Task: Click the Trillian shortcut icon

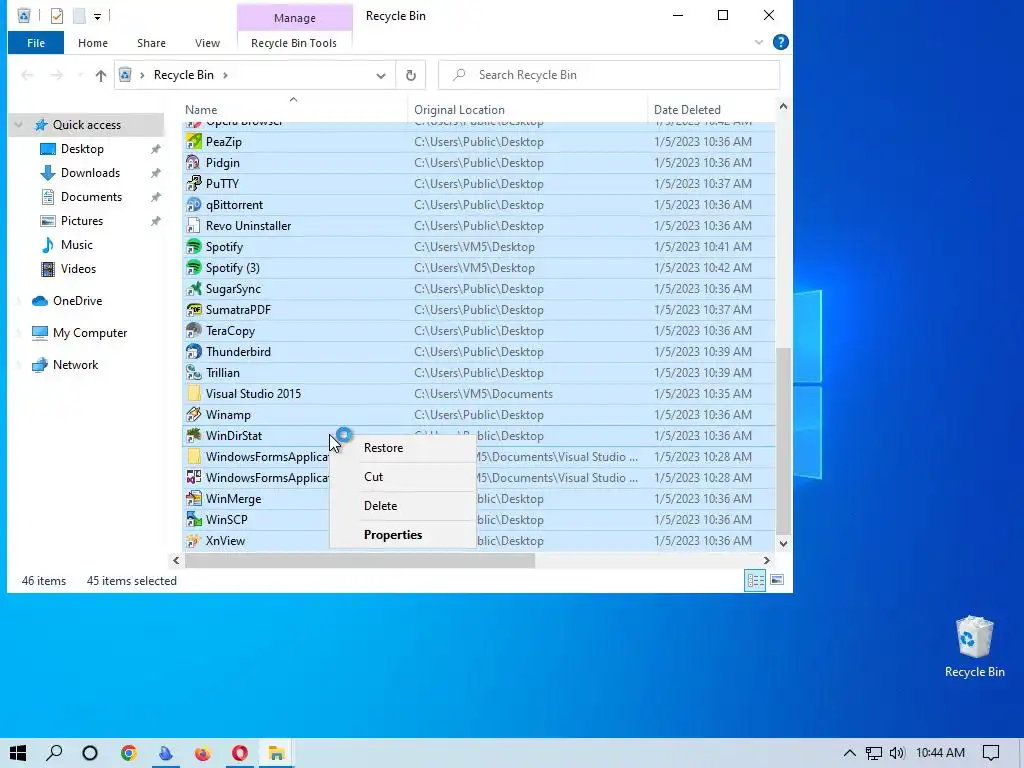Action: pyautogui.click(x=193, y=372)
